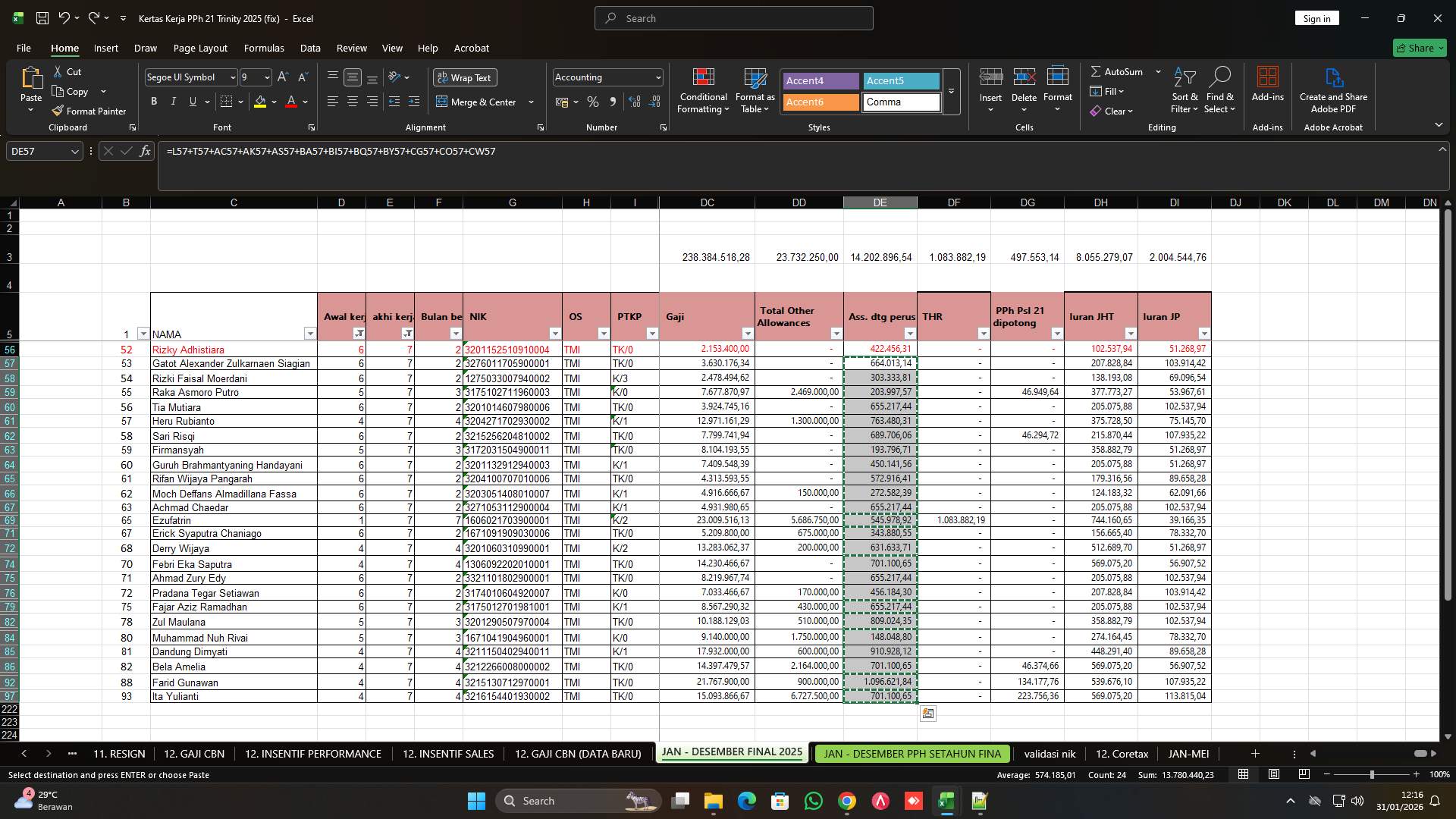
Task: Click the Sign in button
Action: pos(1317,17)
